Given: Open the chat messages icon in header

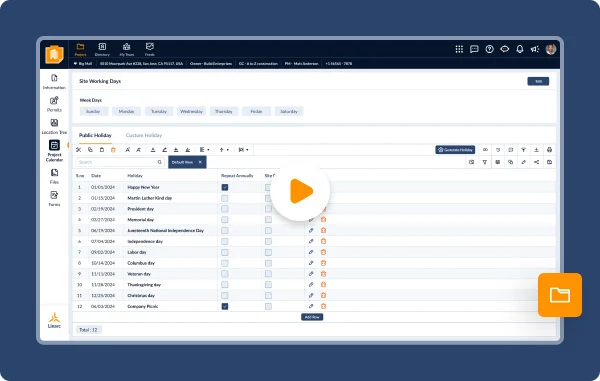Looking at the screenshot, I should tap(474, 49).
